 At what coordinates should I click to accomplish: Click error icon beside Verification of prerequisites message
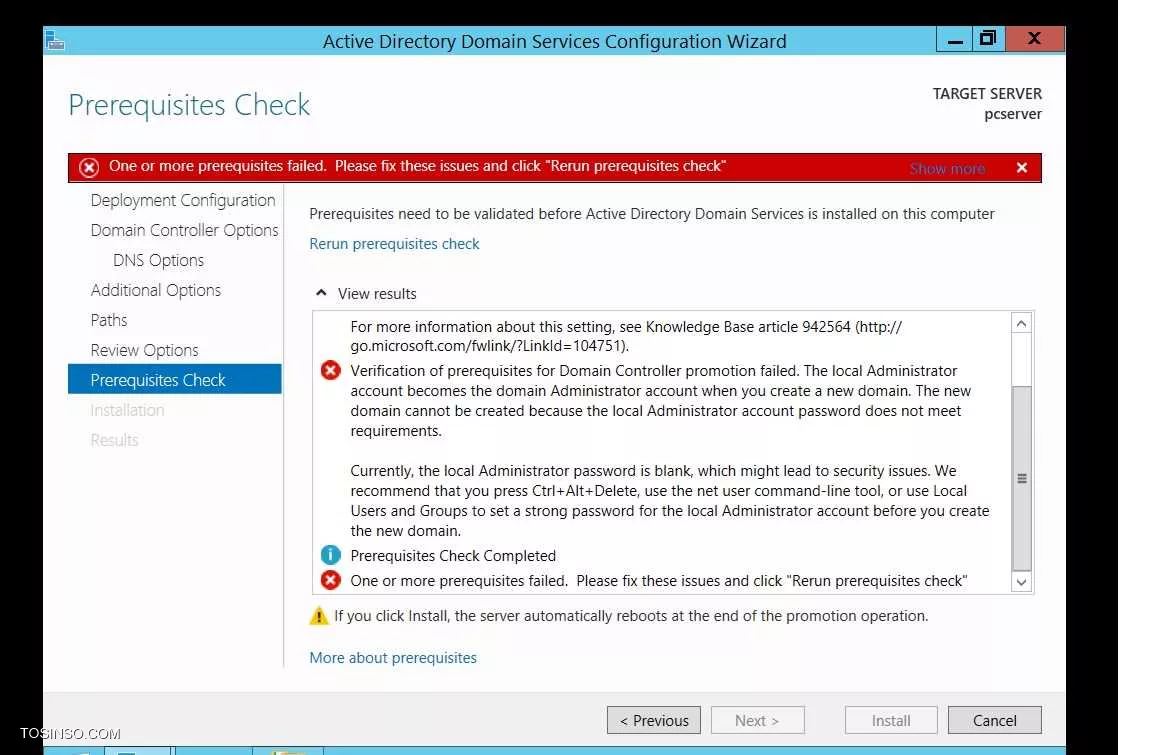point(331,370)
